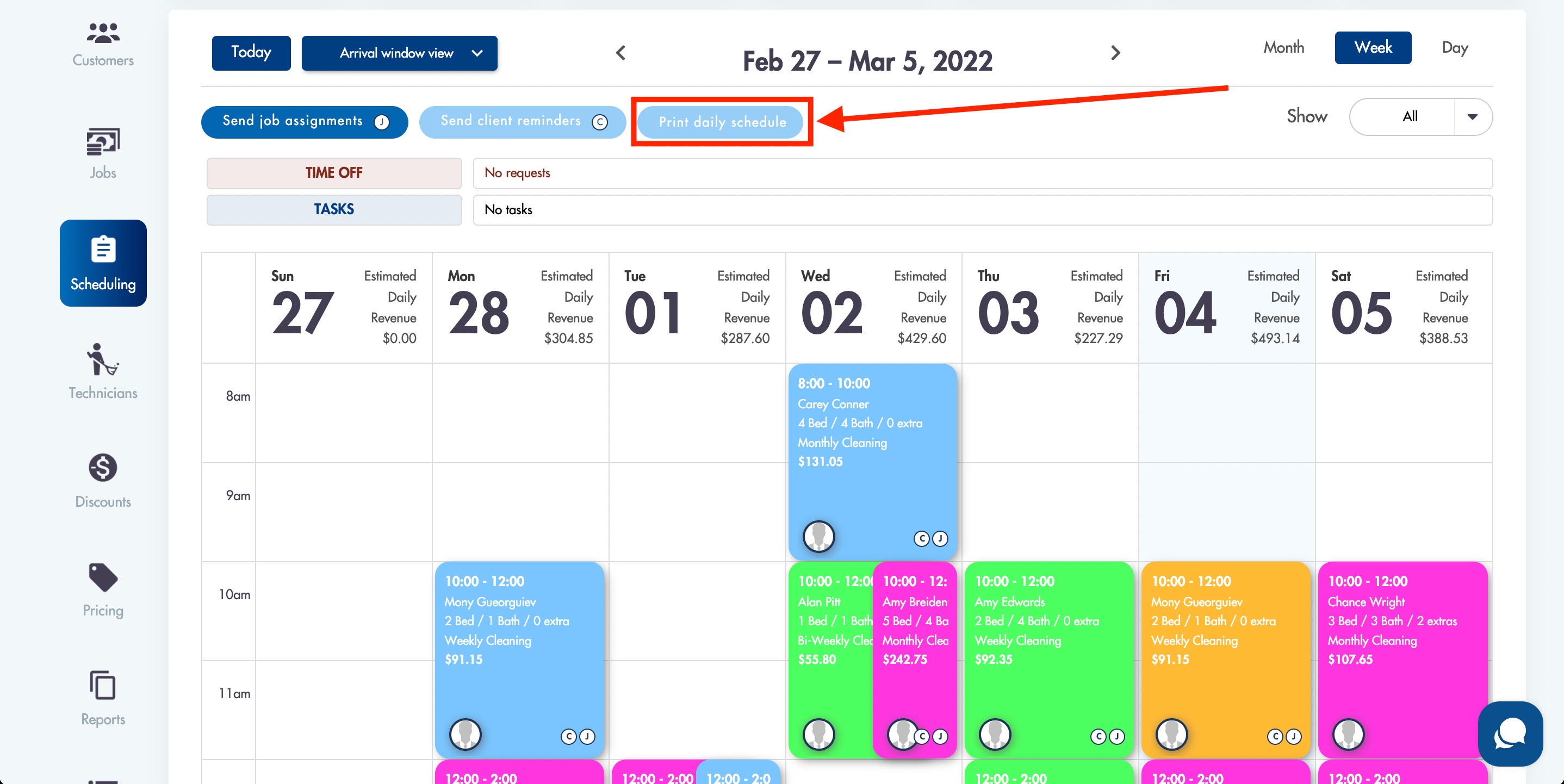Go to next week arrow
This screenshot has height=784, width=1564.
click(x=1115, y=53)
